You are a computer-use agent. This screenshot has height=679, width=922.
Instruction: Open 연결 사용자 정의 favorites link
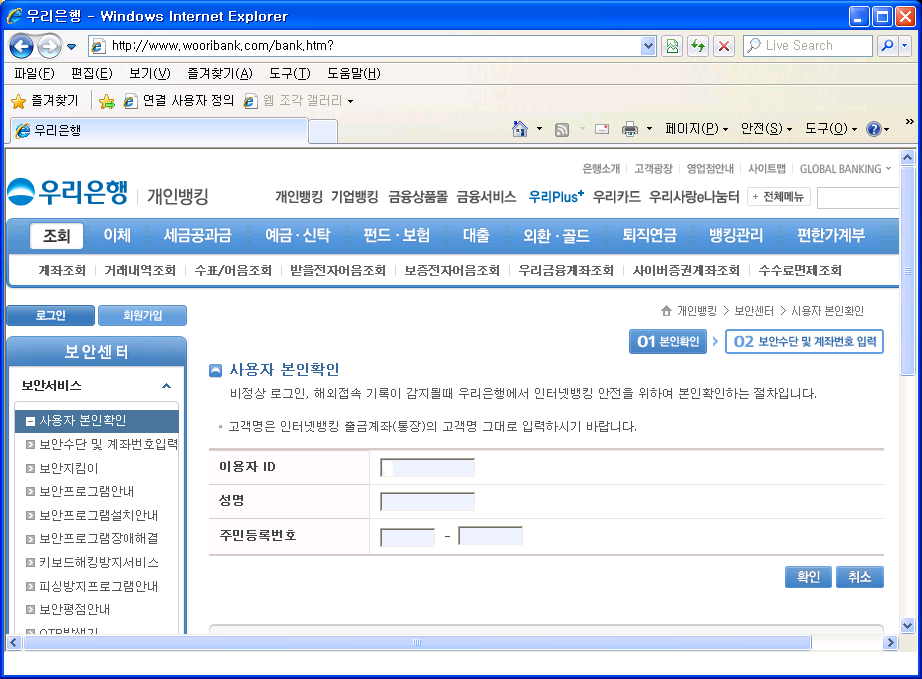coord(179,101)
